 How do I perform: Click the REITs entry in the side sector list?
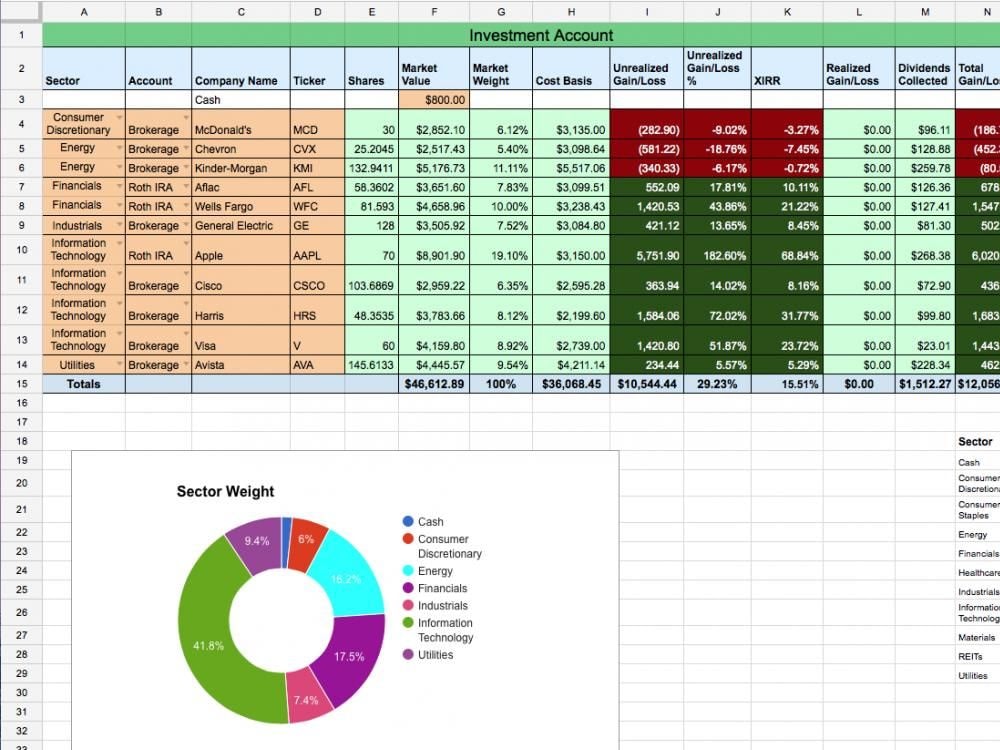click(970, 656)
